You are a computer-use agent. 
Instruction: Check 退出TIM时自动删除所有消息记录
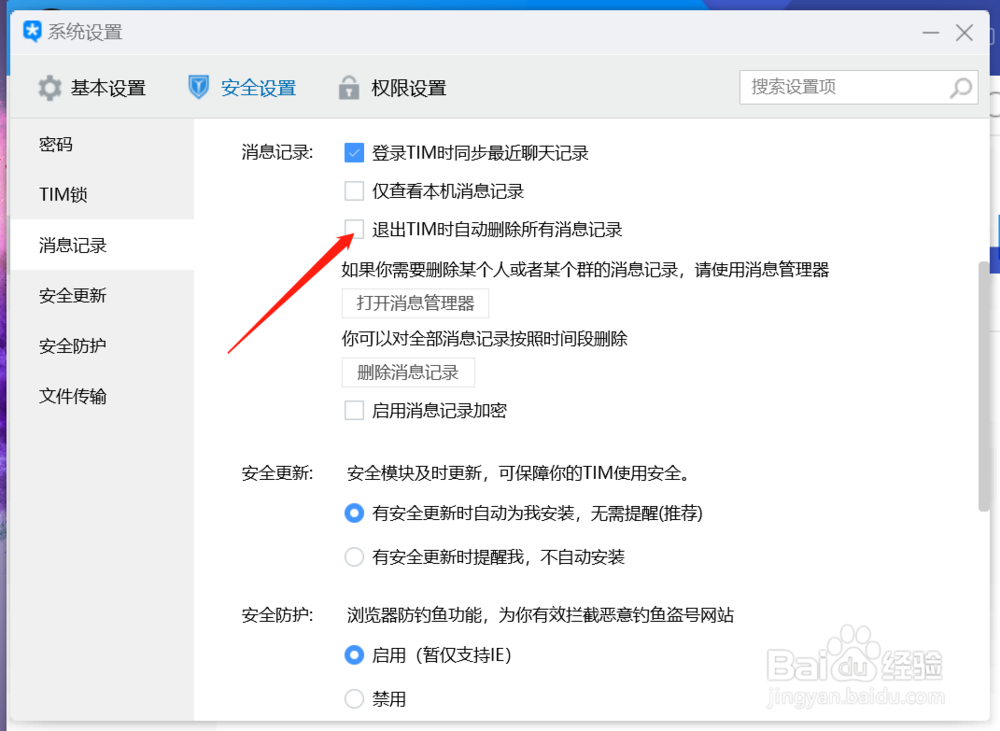(x=354, y=229)
